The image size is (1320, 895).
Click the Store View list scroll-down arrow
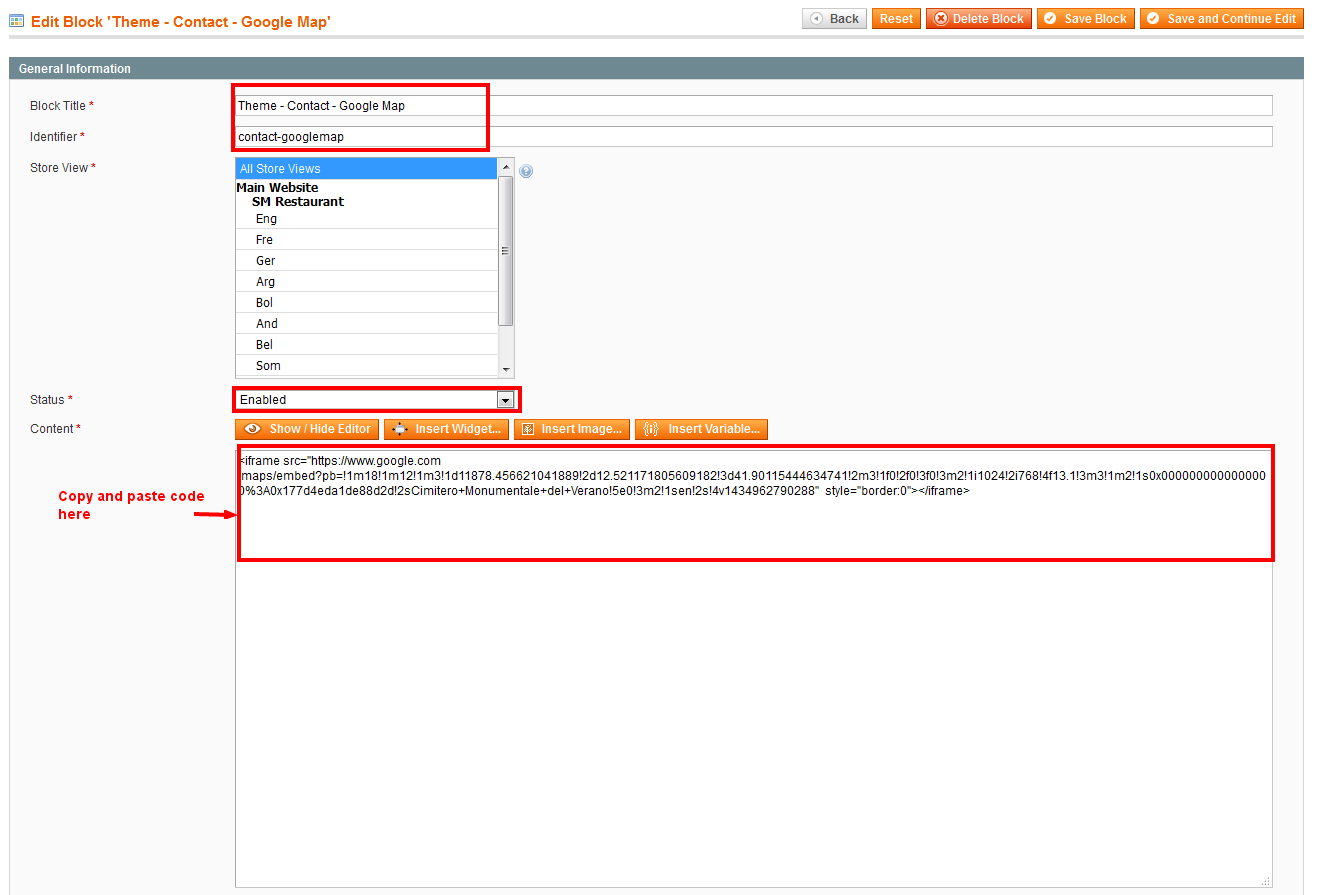506,369
